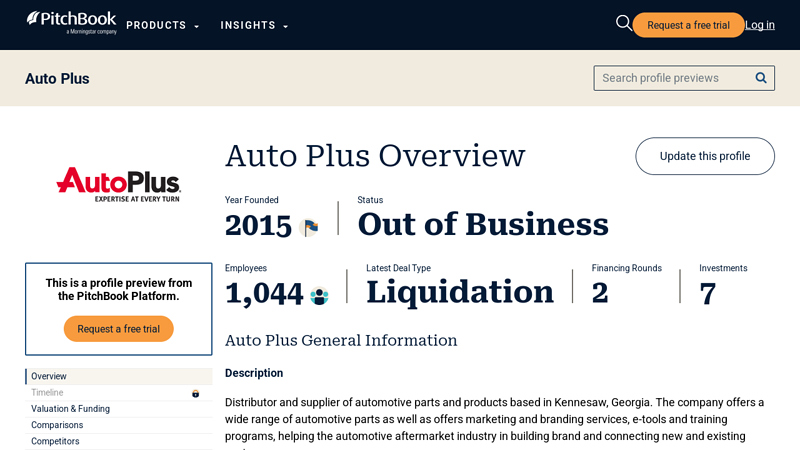Click the flag icon beside 2015
Screen dimensions: 800x450
tap(309, 227)
